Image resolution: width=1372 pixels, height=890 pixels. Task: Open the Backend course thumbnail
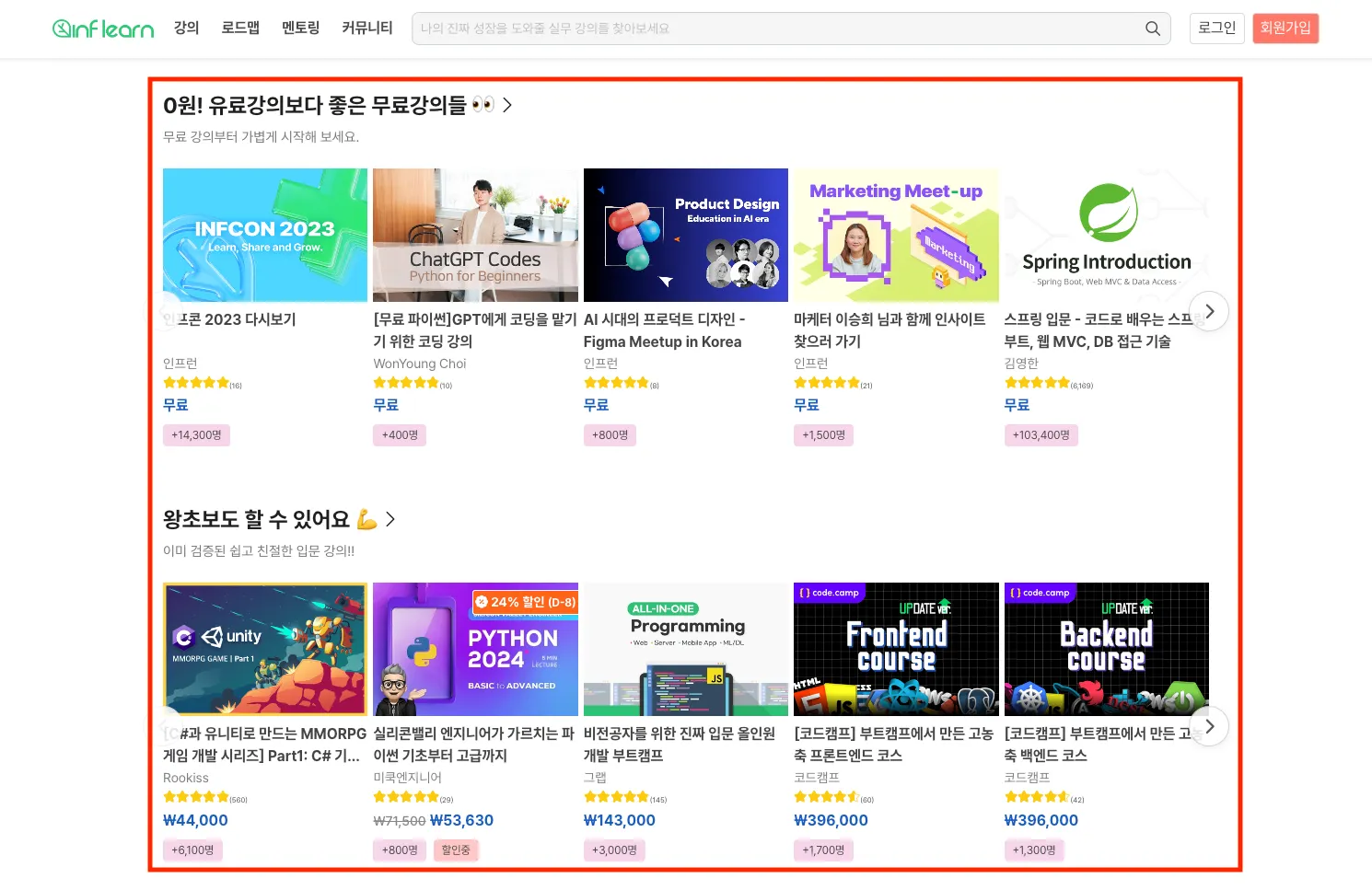point(1106,649)
